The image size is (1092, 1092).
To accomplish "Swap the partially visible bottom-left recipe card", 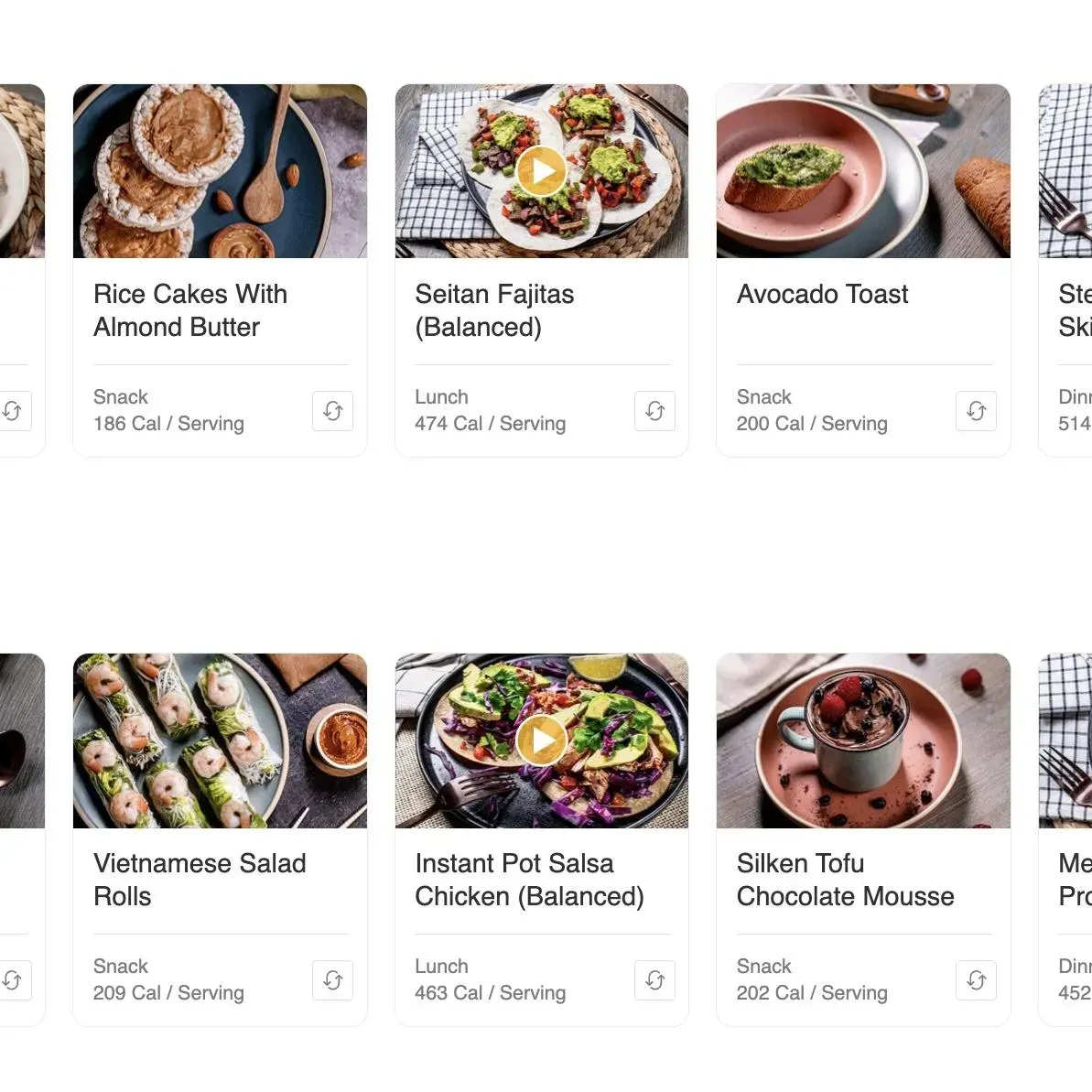I will [13, 980].
